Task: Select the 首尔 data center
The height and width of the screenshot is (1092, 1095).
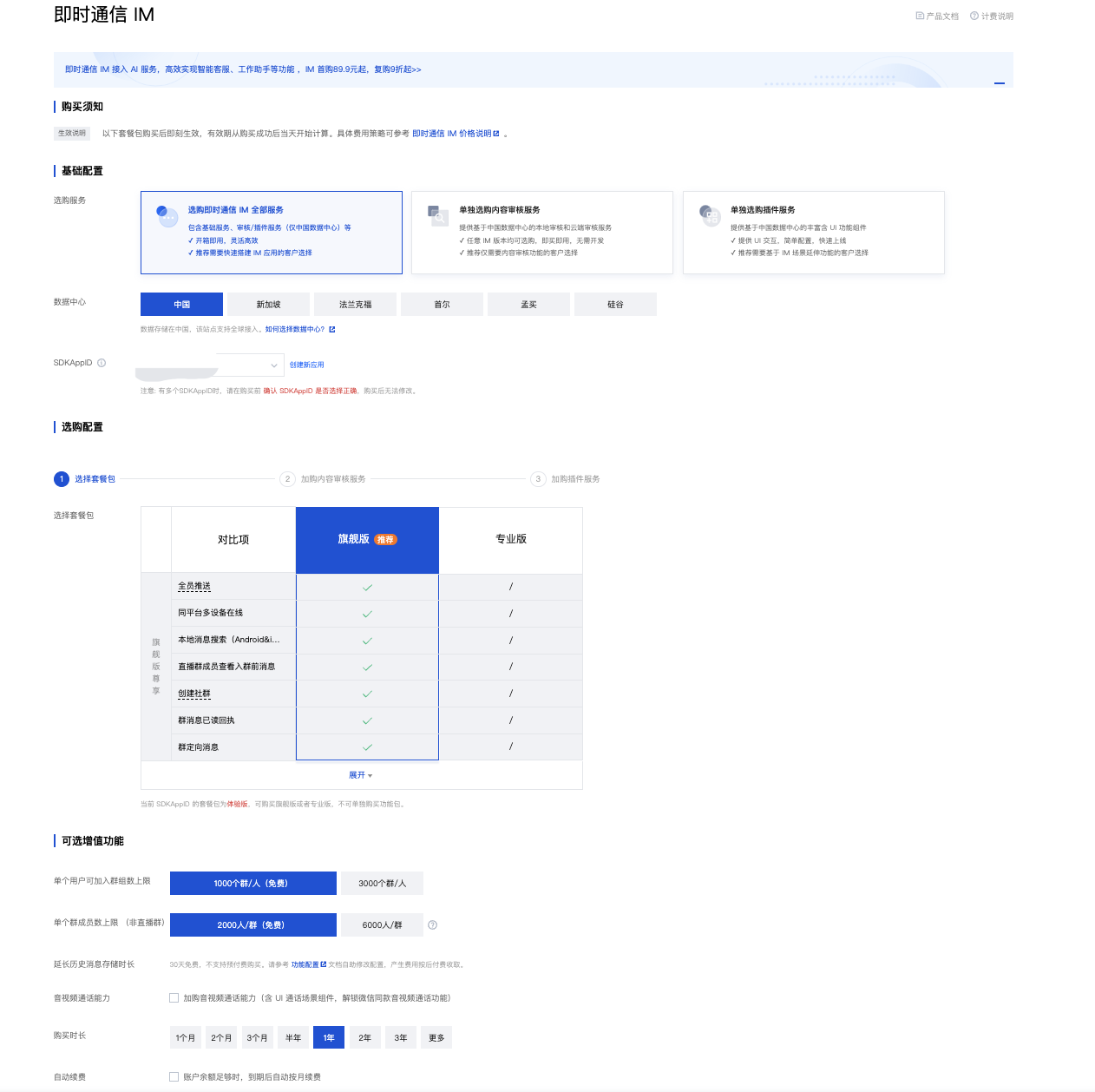Action: pos(443,305)
